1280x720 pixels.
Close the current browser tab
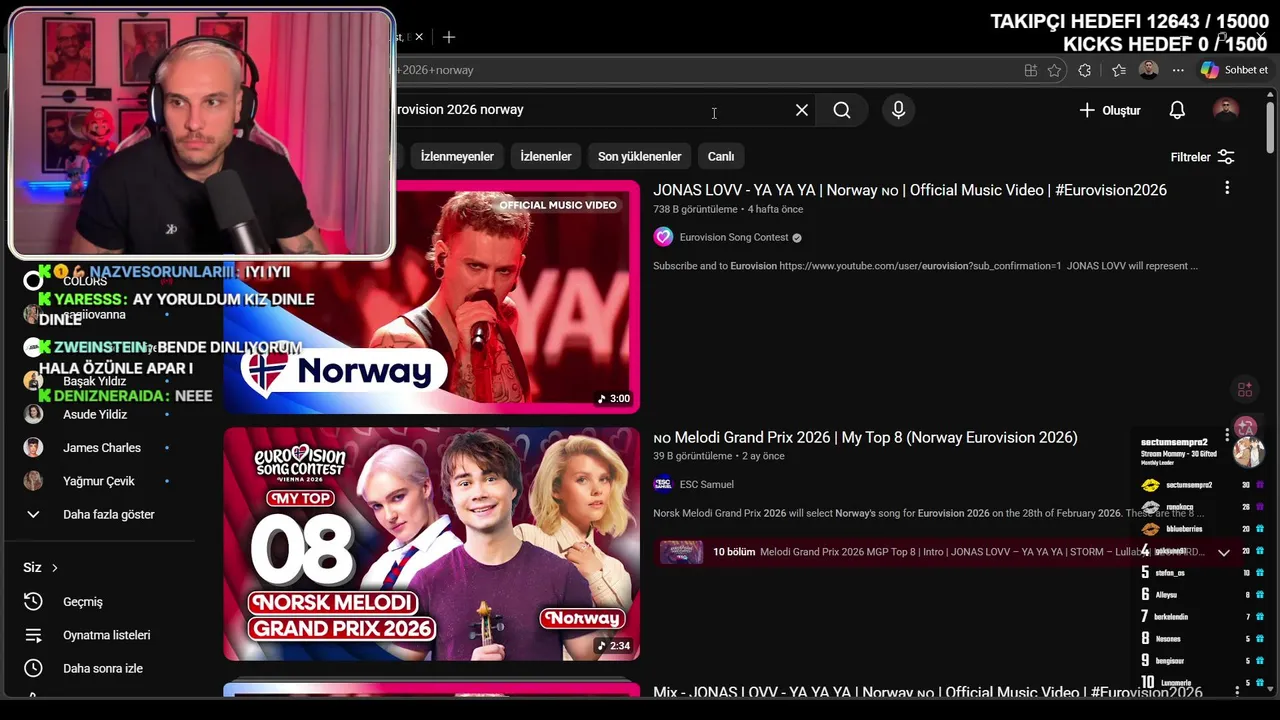coord(419,37)
